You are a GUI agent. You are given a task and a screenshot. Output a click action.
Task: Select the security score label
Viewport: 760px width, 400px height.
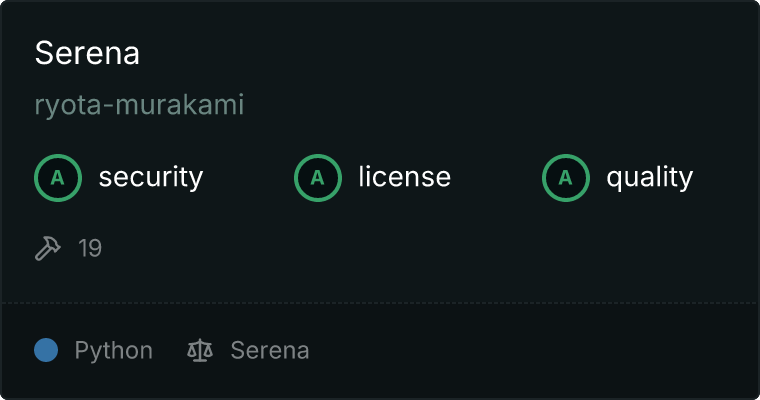coord(151,177)
